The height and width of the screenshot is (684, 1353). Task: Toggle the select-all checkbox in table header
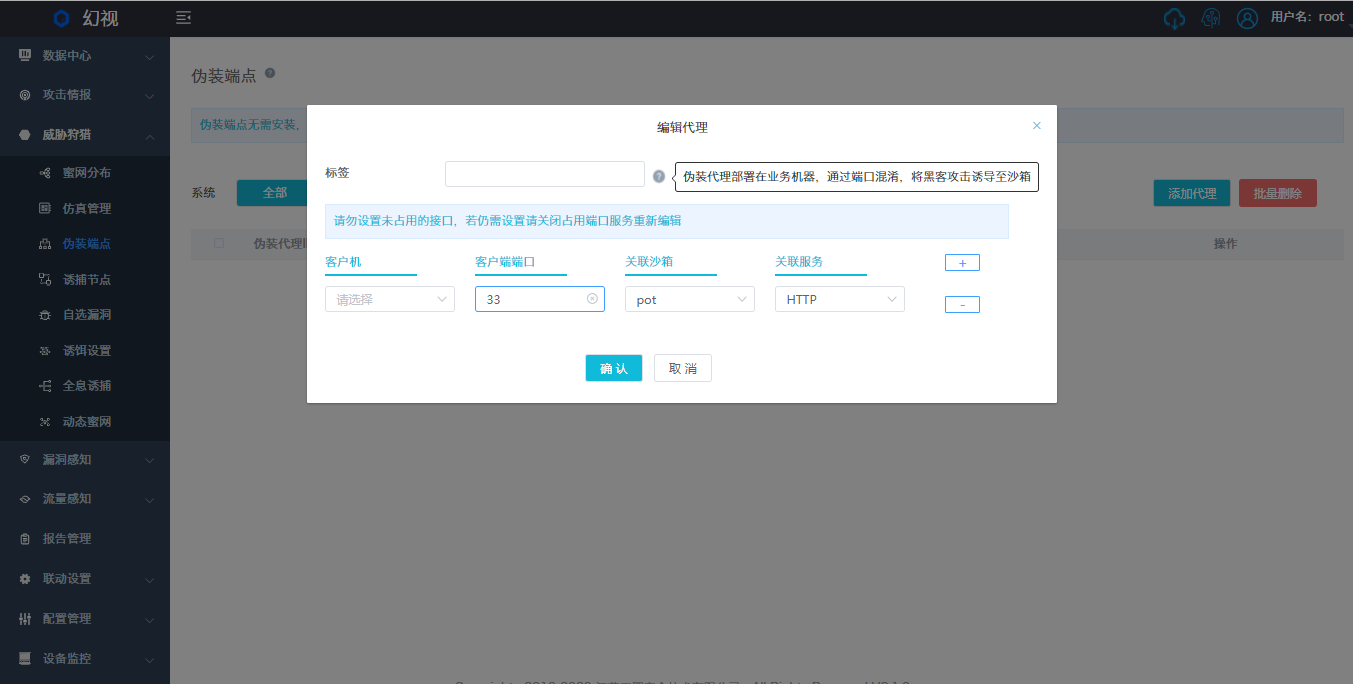point(219,243)
